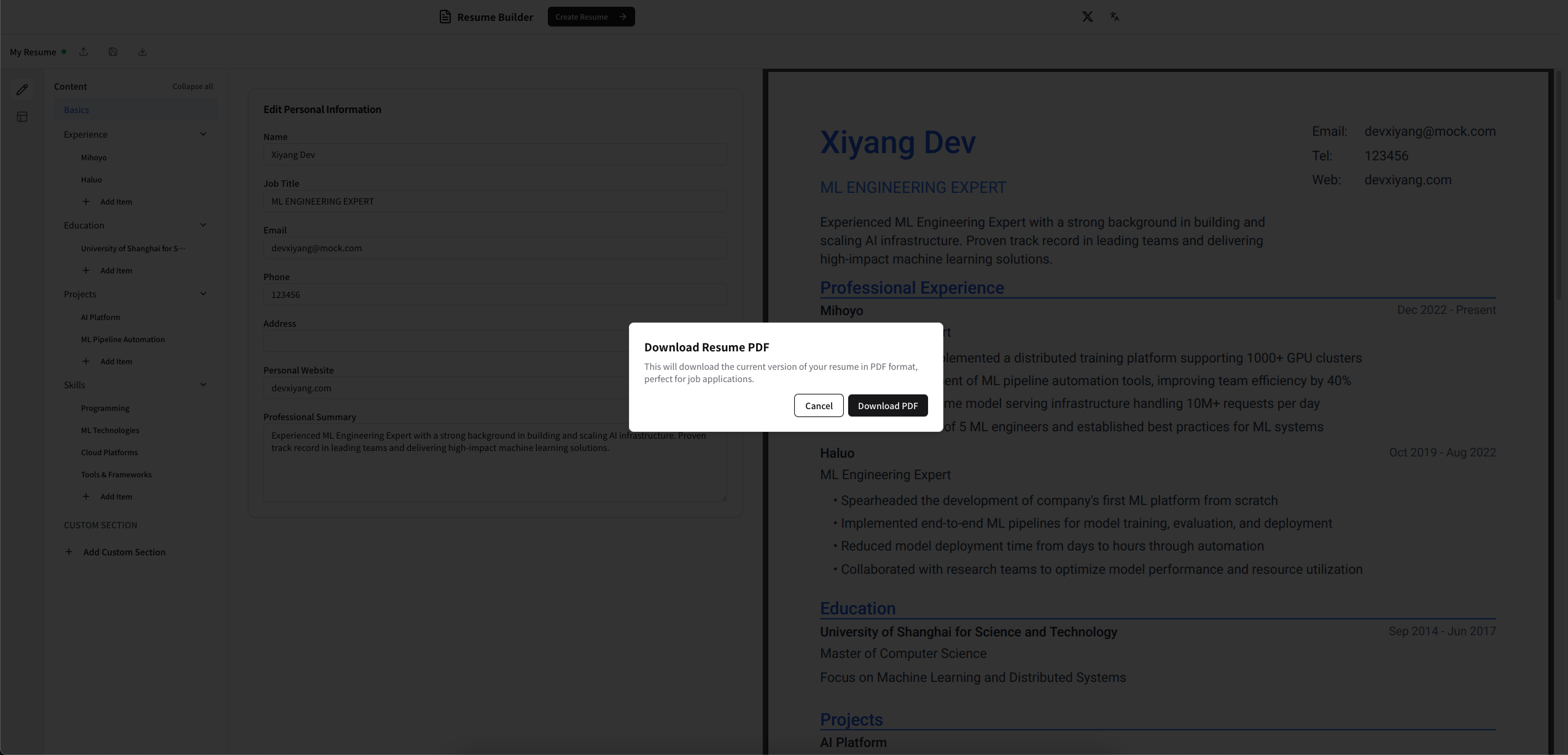This screenshot has width=1568, height=755.
Task: Click the Resume Builder document icon
Action: [444, 17]
